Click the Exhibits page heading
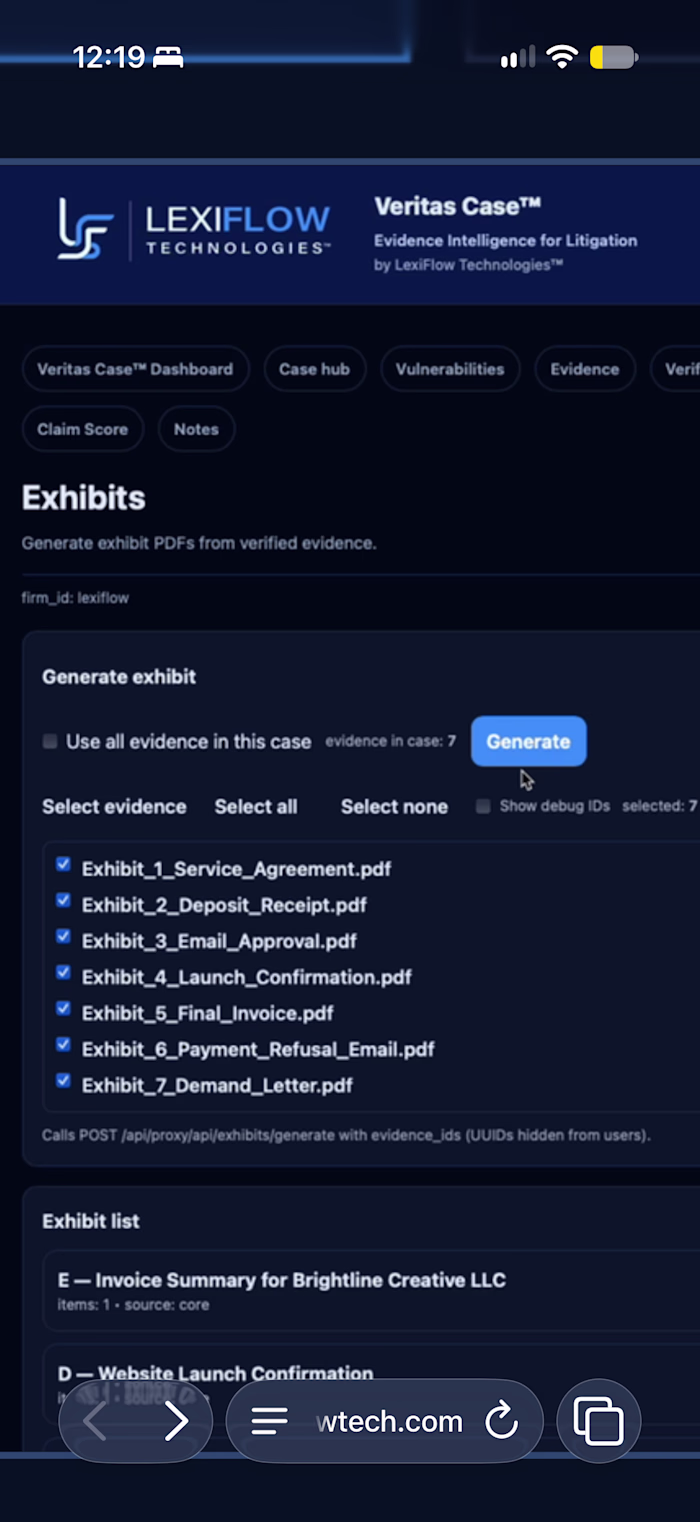The width and height of the screenshot is (700, 1522). pyautogui.click(x=84, y=498)
